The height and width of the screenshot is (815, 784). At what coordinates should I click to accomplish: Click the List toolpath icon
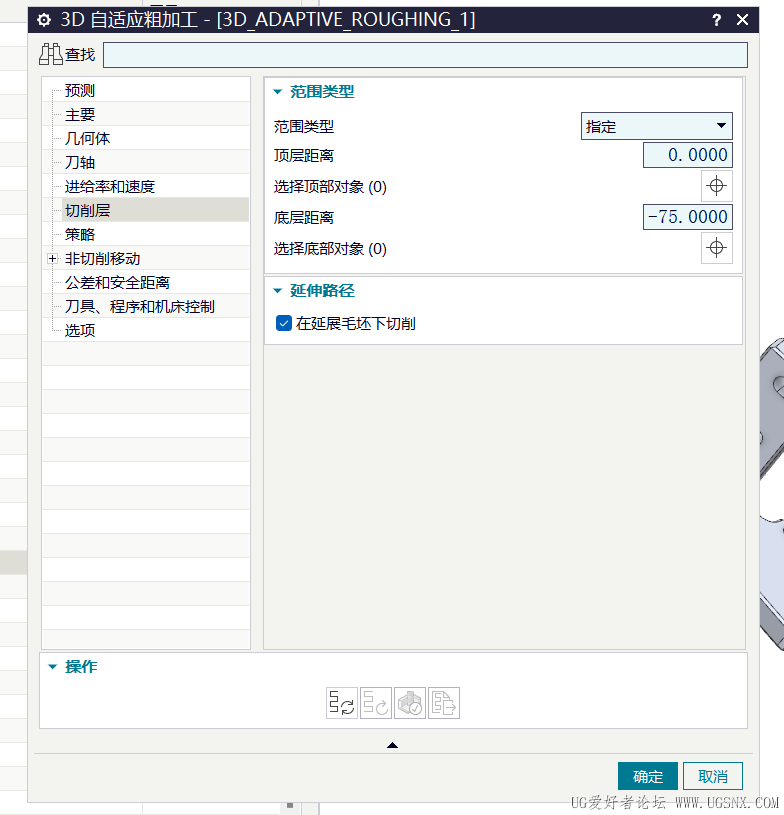443,703
